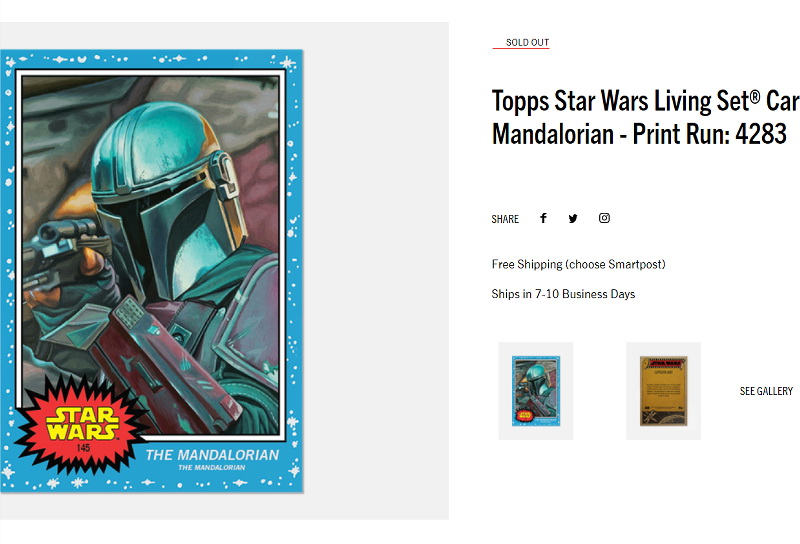Click card number 145 under Star Wars logo
The height and width of the screenshot is (544, 800).
83,448
